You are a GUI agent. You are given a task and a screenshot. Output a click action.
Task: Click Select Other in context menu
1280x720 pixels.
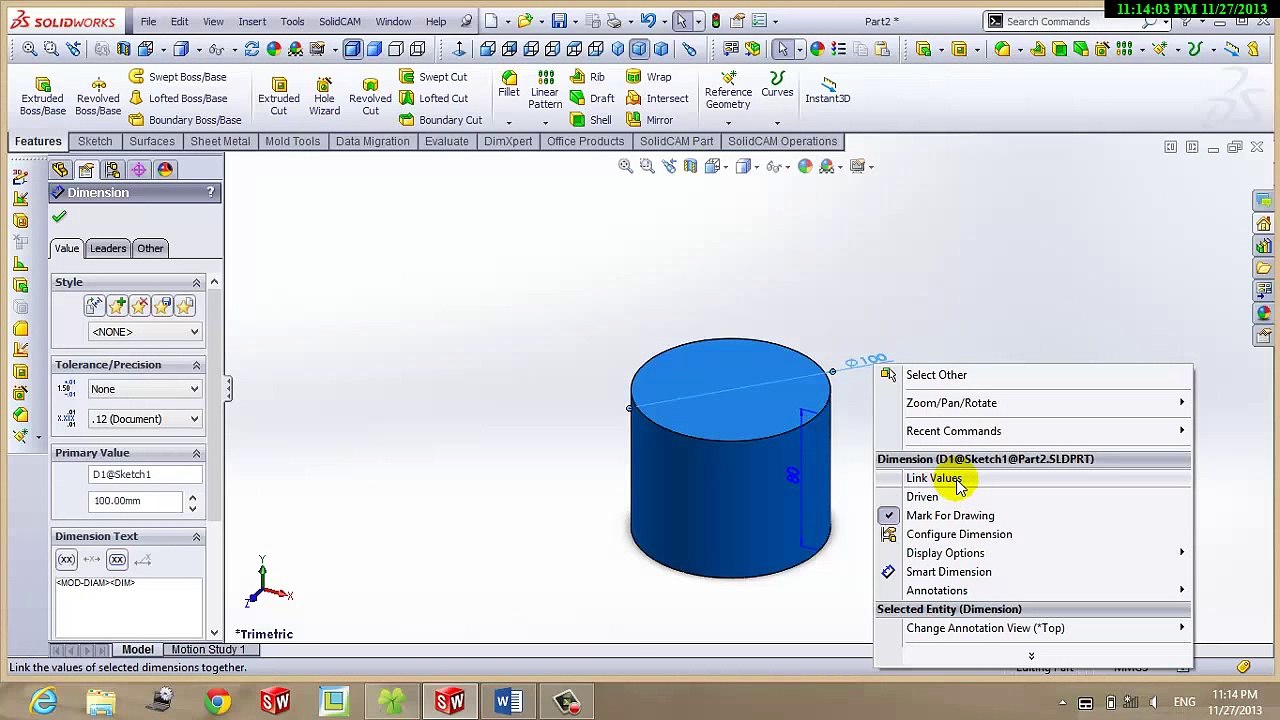pos(936,375)
